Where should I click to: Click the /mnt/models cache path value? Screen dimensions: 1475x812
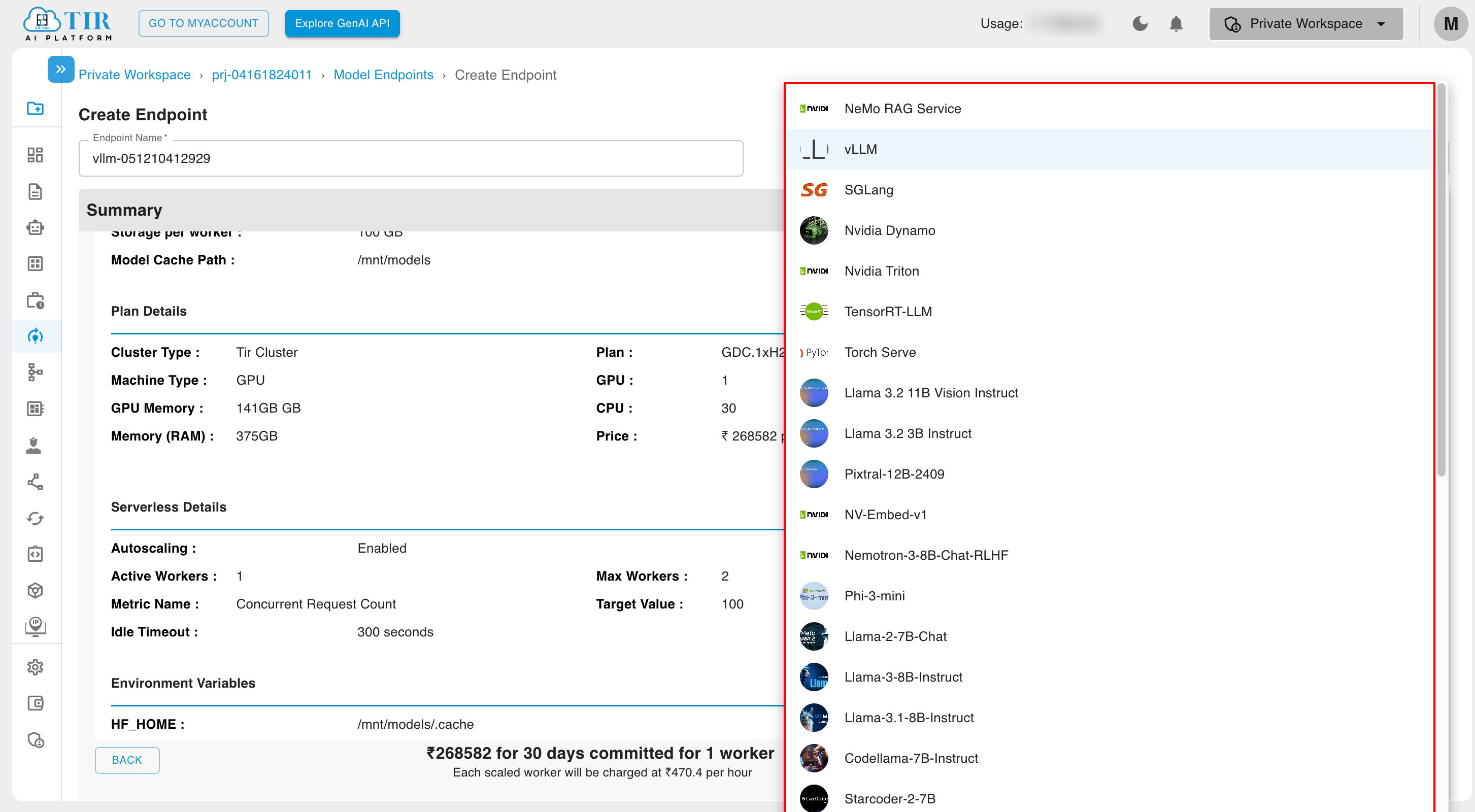click(x=394, y=260)
